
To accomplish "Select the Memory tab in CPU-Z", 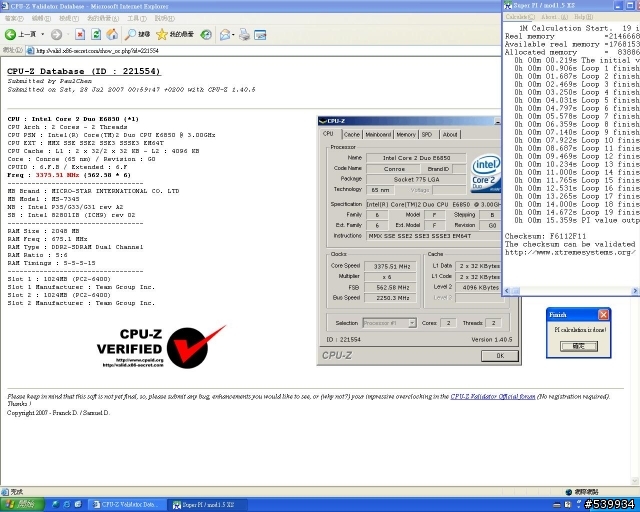I will coord(406,134).
